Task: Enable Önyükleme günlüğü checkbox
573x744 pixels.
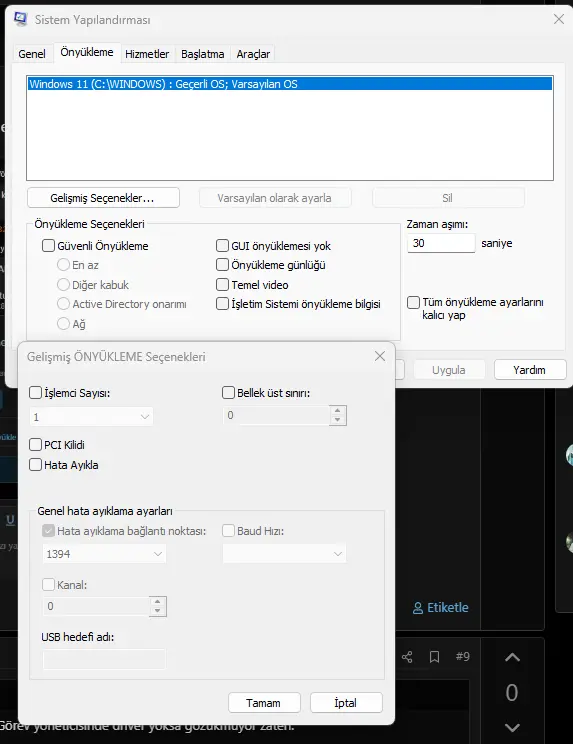Action: [222, 265]
